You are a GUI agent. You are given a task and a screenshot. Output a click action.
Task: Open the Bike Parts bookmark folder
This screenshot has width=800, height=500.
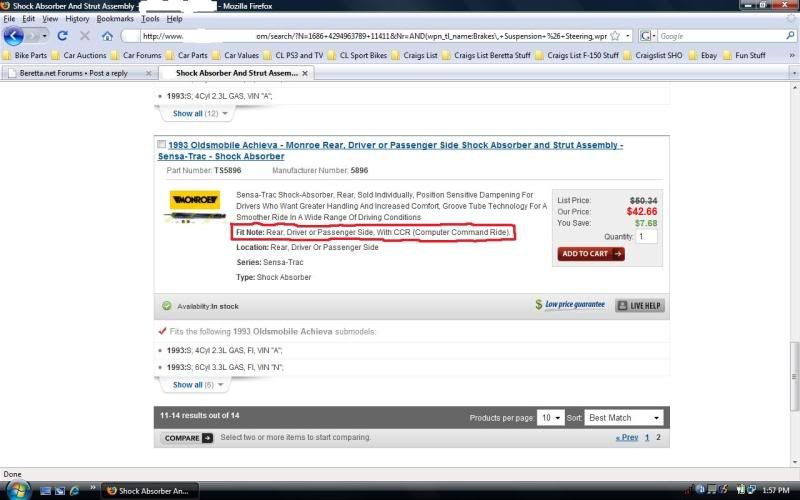(25, 55)
